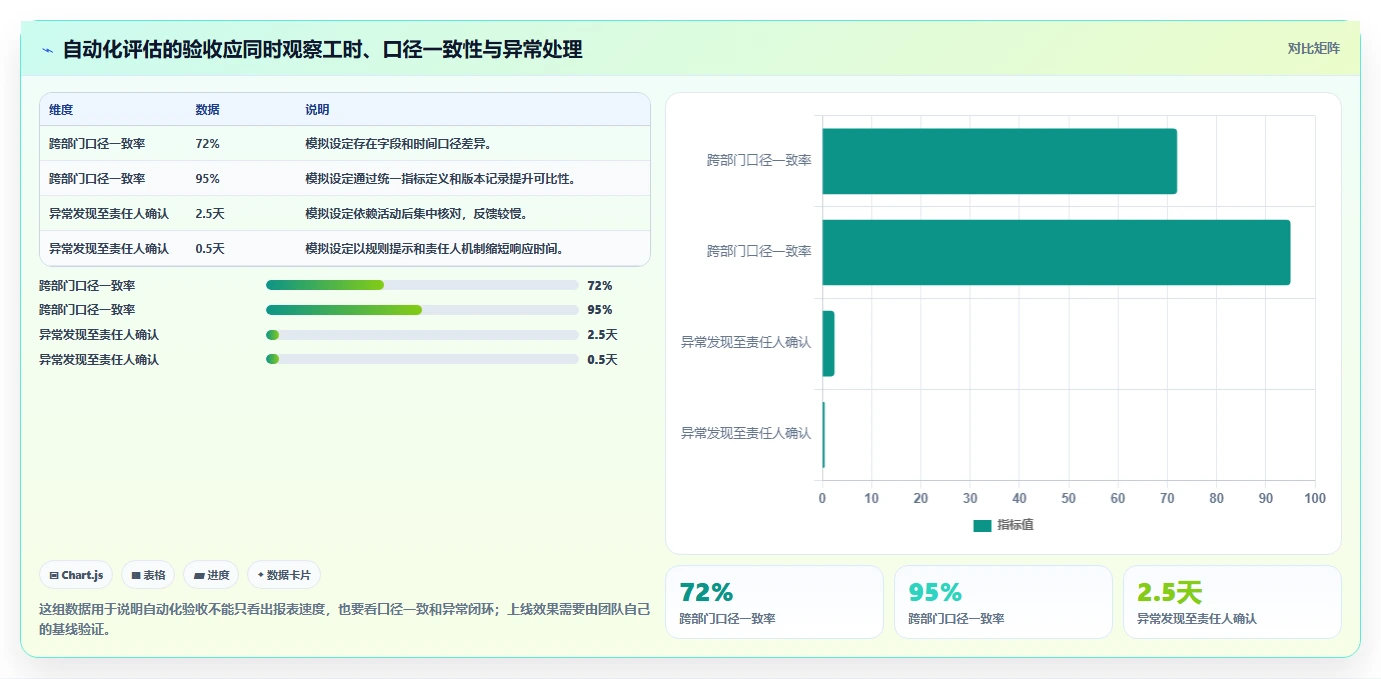Click the 跨部门口径一致率 caption under the 95% card figure
This screenshot has width=1381, height=679.
pyautogui.click(x=956, y=619)
